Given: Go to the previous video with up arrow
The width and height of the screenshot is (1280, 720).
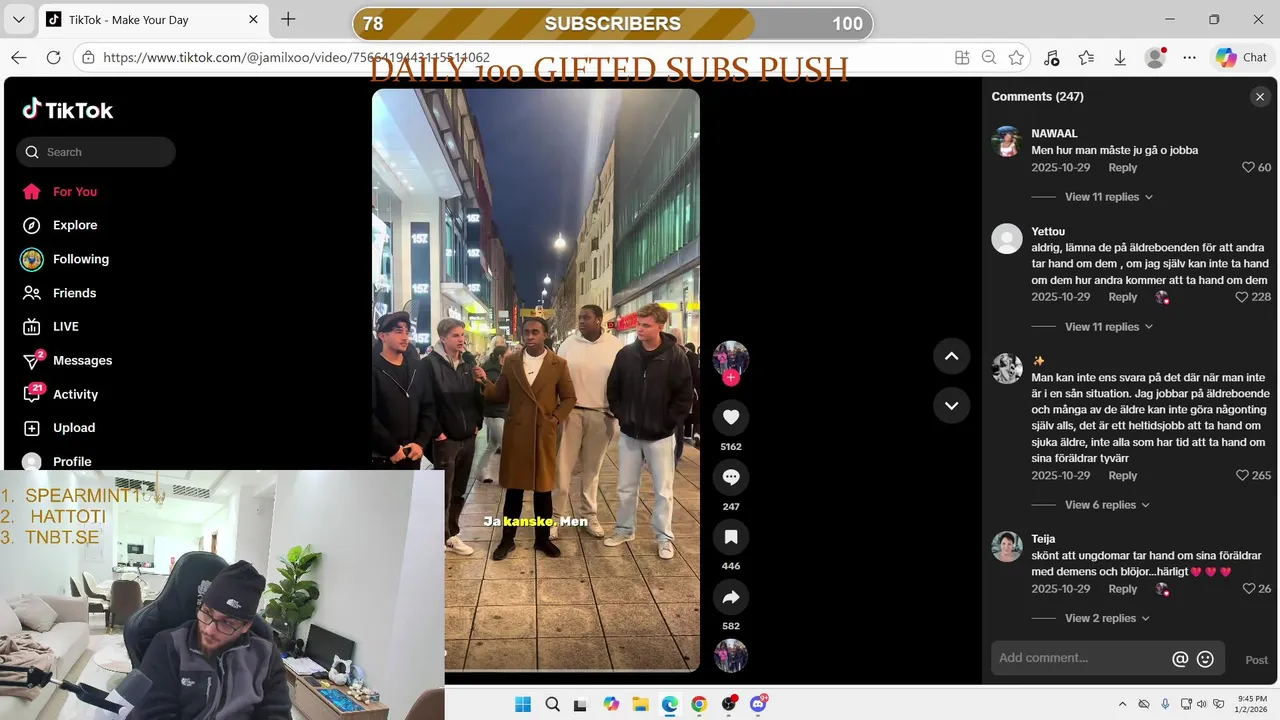Looking at the screenshot, I should click(x=951, y=356).
